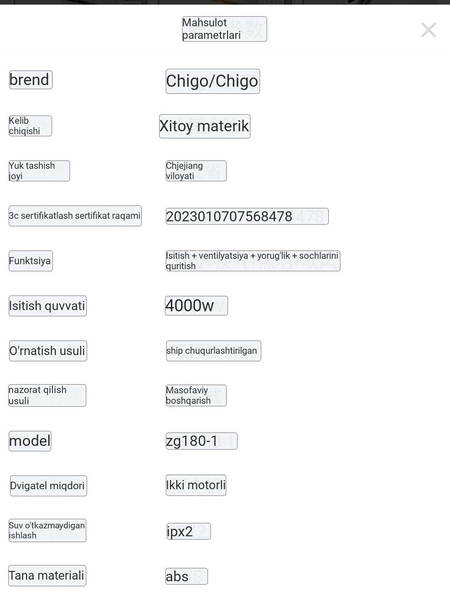
Task: Select certificate number 2023010707568478
Action: [247, 217]
